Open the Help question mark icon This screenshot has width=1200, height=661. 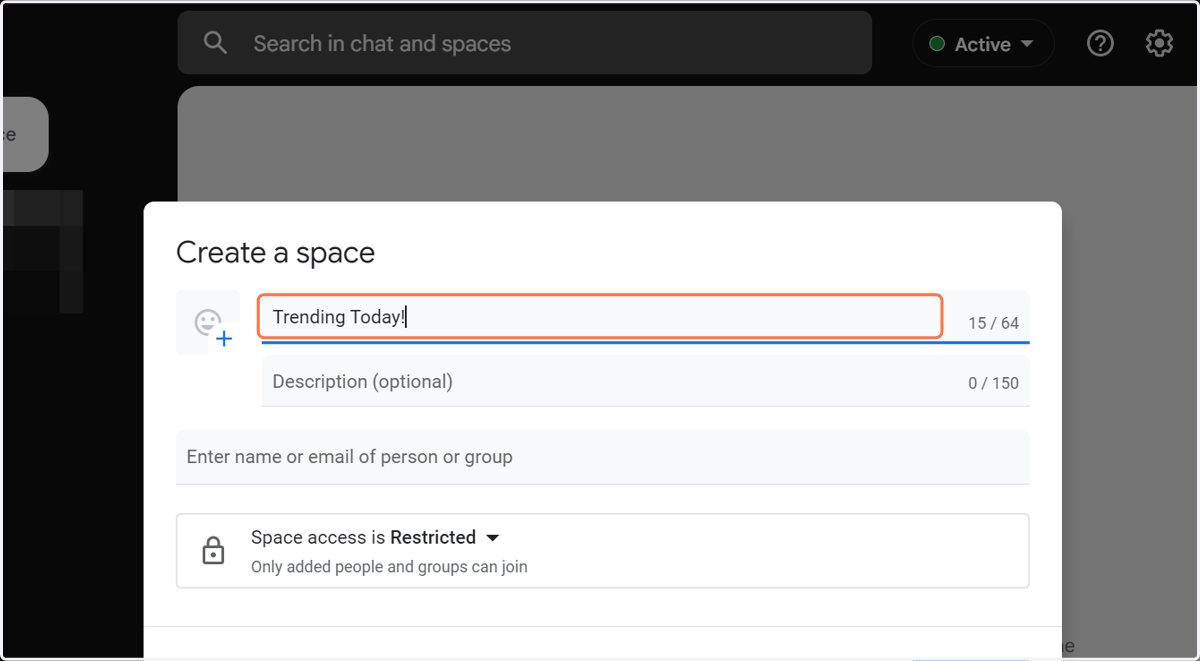(1100, 44)
